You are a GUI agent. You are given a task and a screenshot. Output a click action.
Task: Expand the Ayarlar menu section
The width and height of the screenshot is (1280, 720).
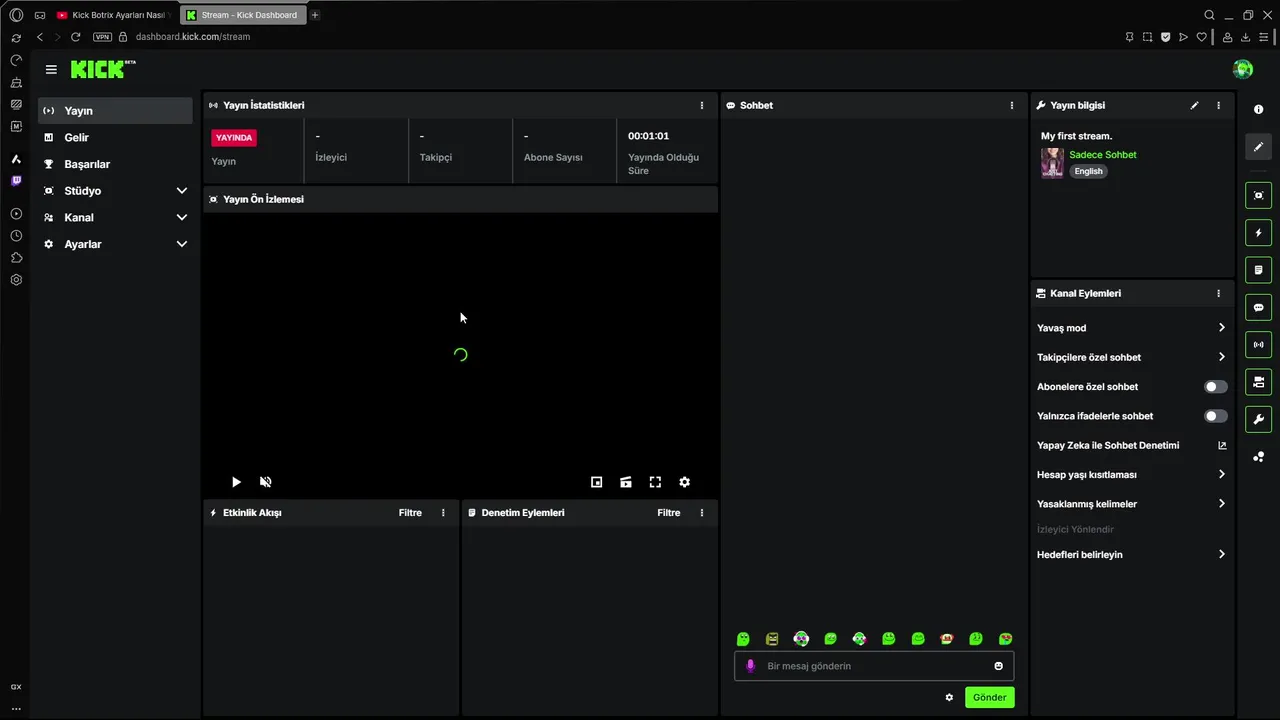point(116,244)
